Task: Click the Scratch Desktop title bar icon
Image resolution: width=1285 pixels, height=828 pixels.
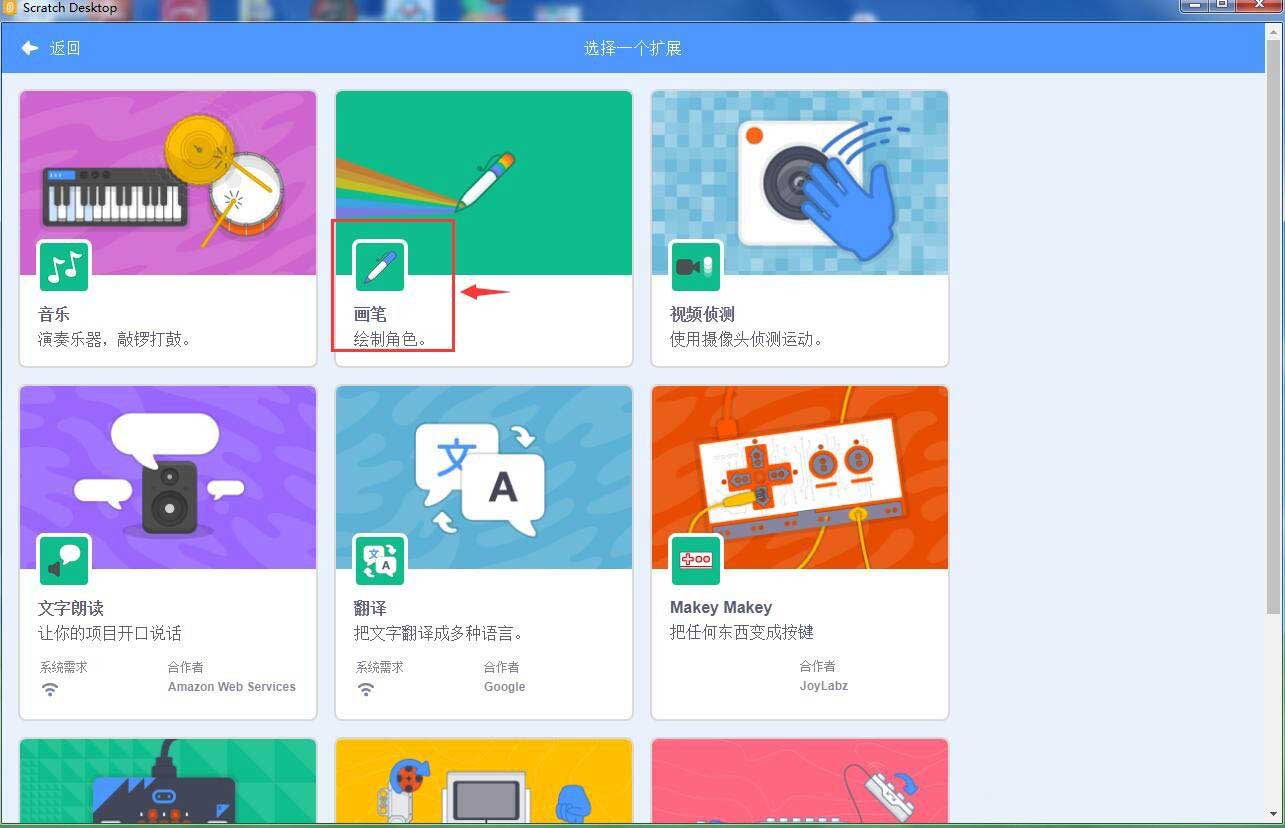Action: [10, 8]
